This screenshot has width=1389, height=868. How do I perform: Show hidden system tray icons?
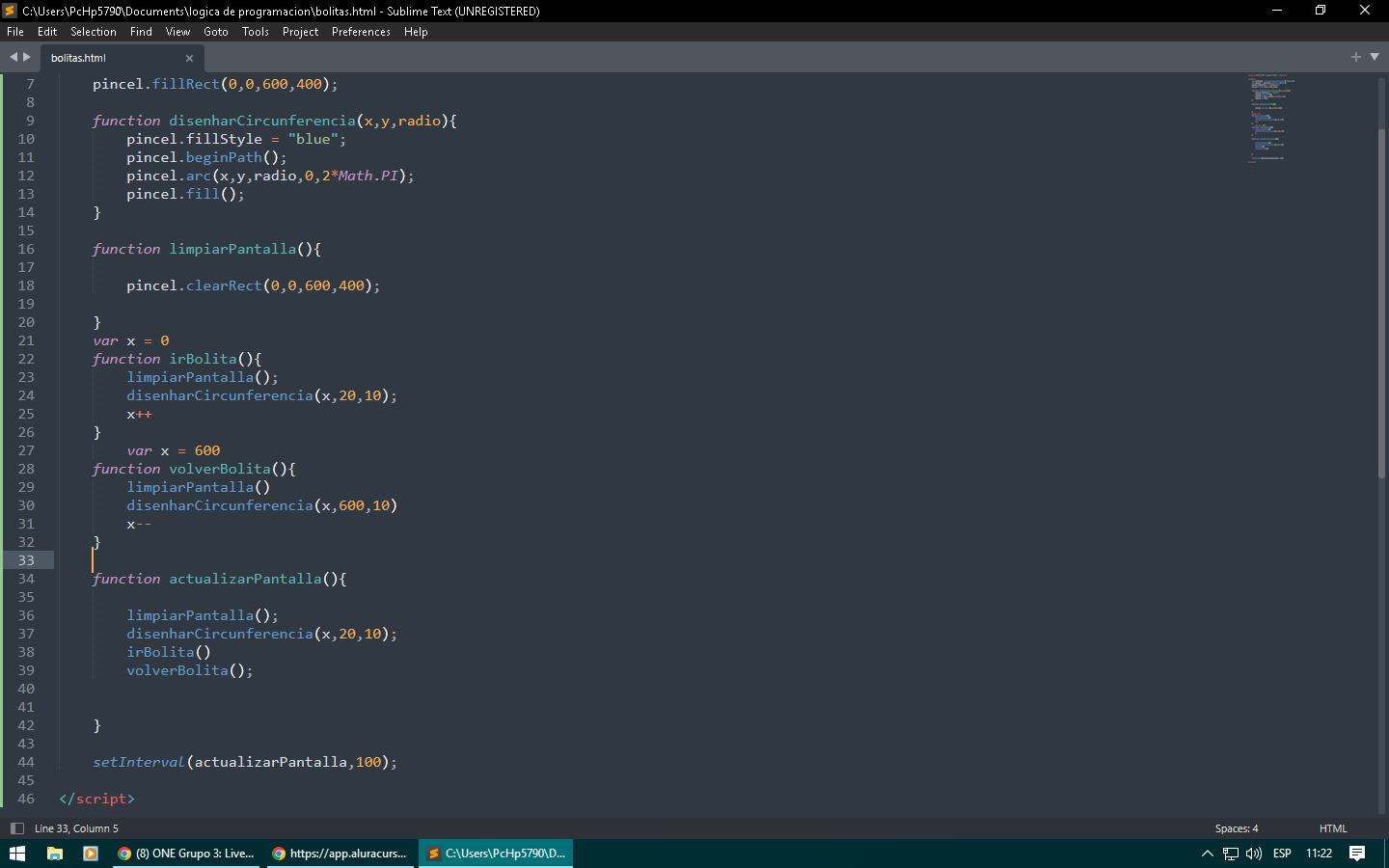pyautogui.click(x=1208, y=854)
